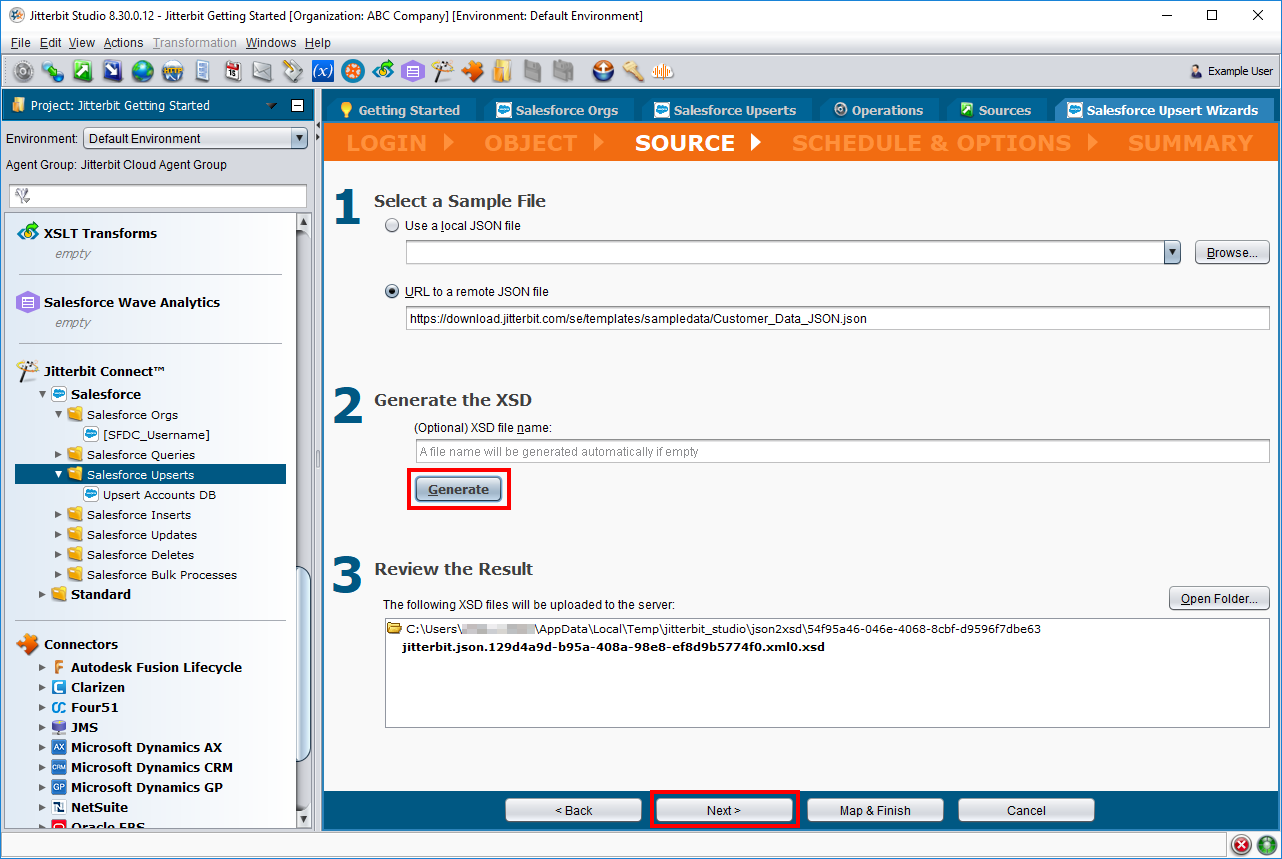Expand the NetSuite connector node
The image size is (1282, 859).
42,807
